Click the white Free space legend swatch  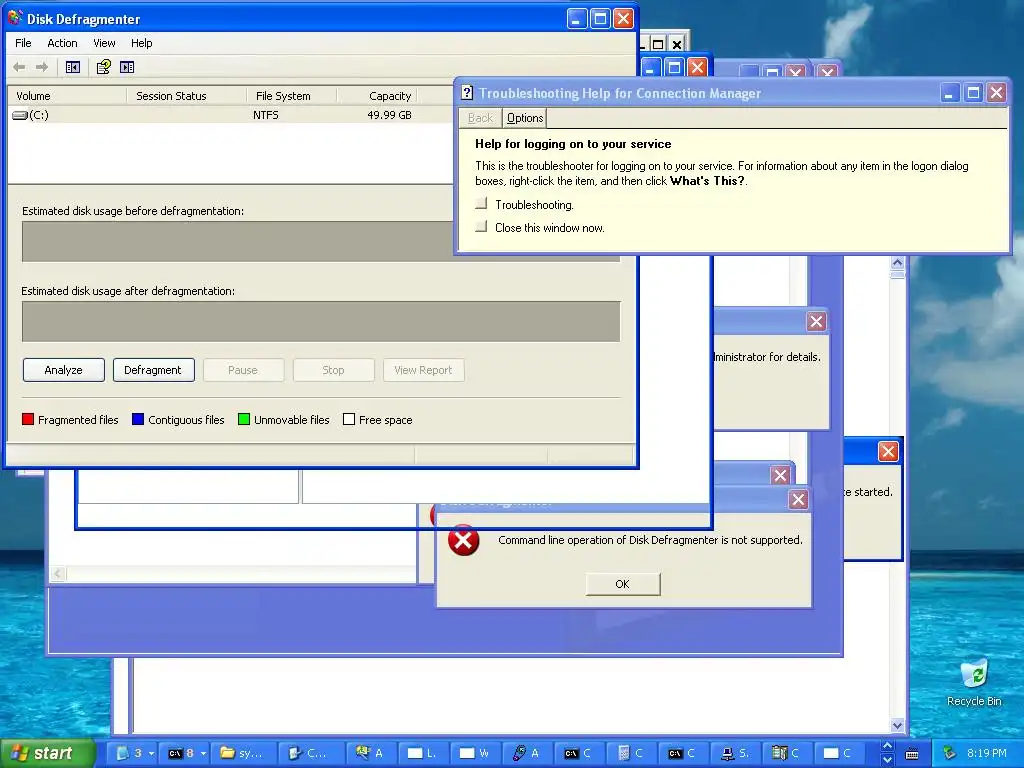click(x=349, y=419)
